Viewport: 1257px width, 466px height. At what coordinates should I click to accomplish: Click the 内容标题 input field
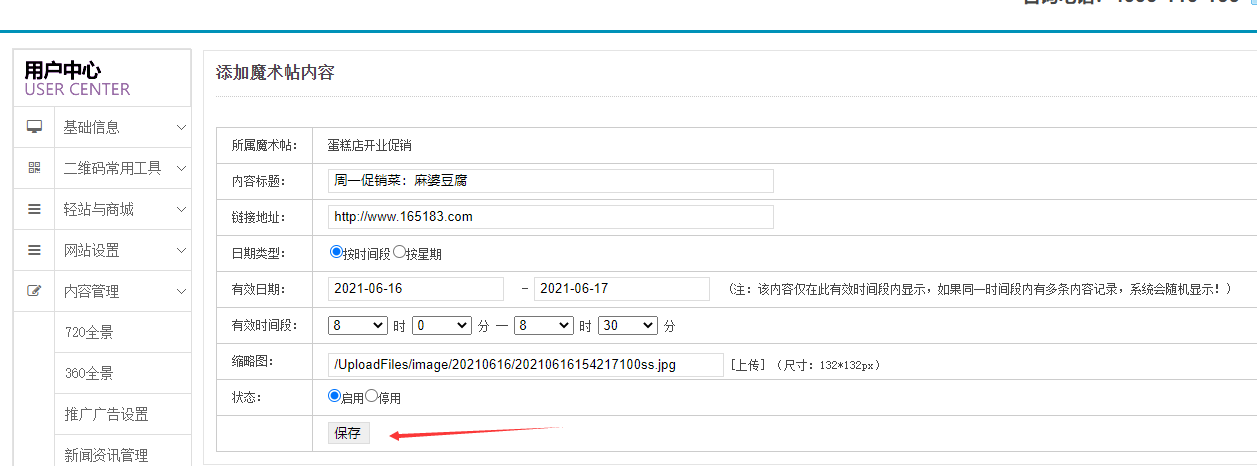[x=550, y=181]
